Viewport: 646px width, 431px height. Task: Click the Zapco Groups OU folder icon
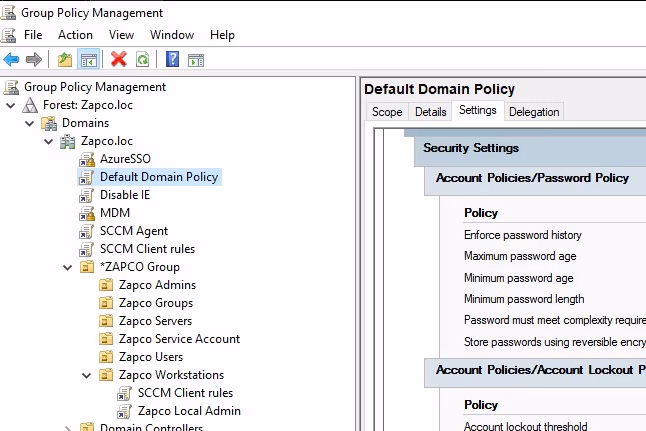106,303
